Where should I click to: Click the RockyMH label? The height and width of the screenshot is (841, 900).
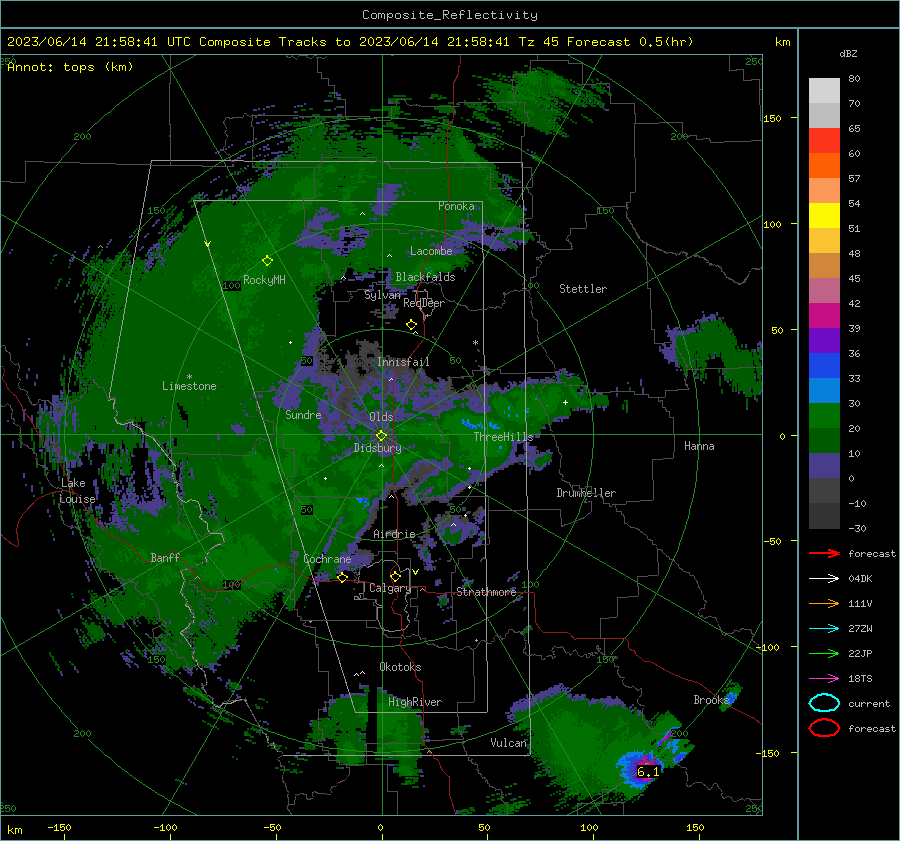click(x=264, y=280)
